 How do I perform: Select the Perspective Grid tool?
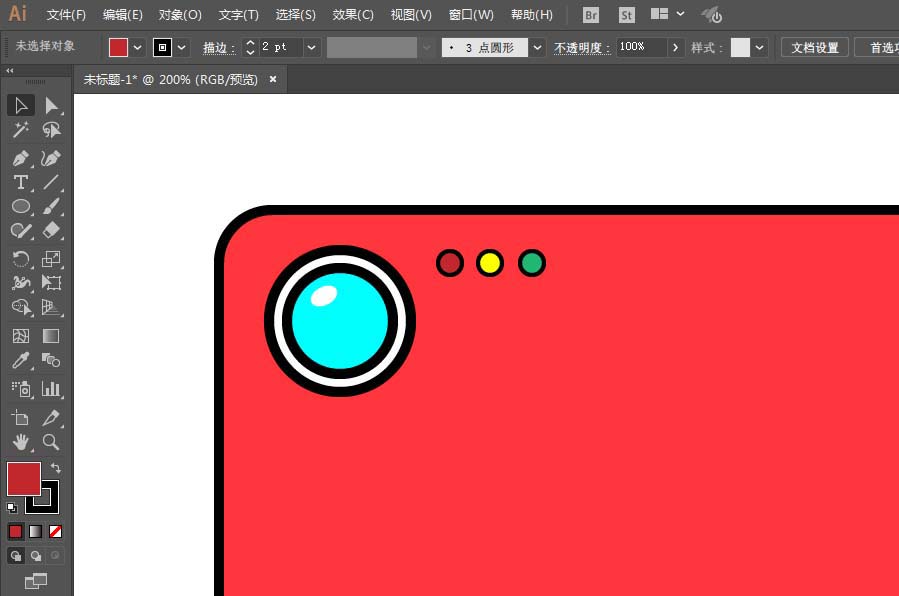51,308
